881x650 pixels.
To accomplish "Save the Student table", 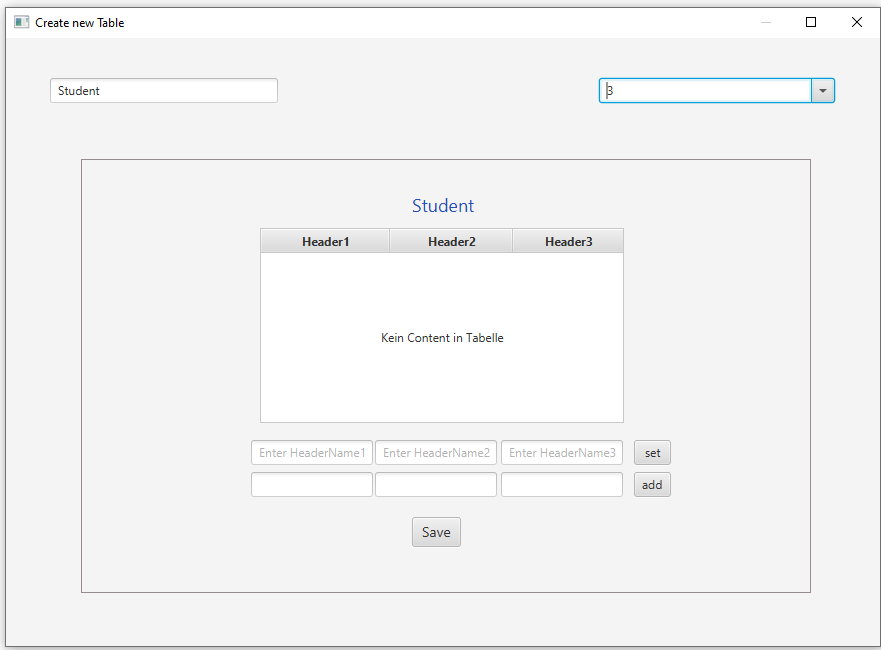I will pos(436,531).
